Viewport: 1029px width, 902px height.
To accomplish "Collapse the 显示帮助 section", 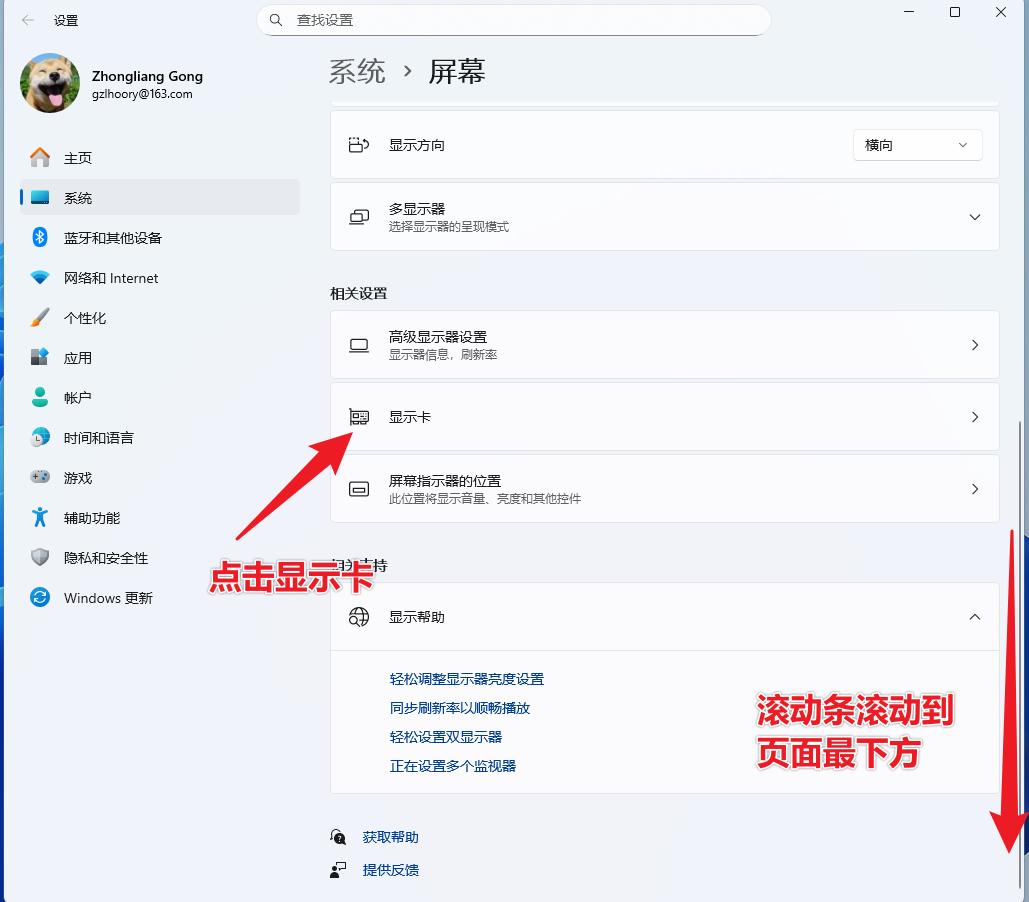I will click(974, 617).
